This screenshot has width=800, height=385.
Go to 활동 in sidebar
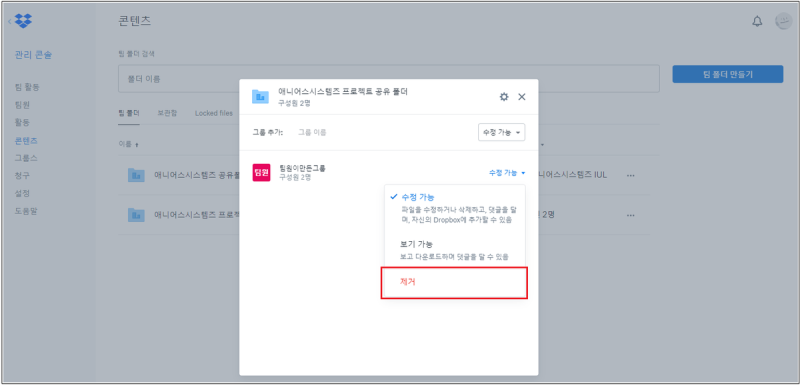point(22,122)
